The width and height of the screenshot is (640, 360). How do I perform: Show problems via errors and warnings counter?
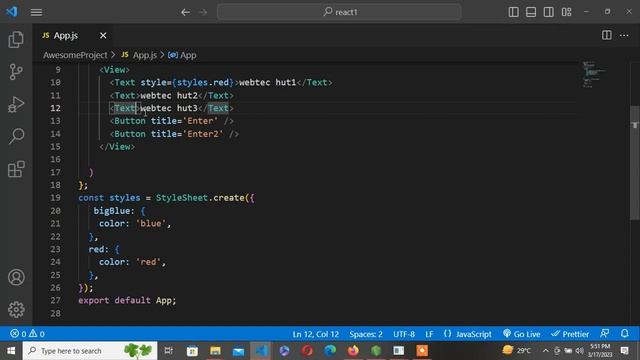[27, 334]
